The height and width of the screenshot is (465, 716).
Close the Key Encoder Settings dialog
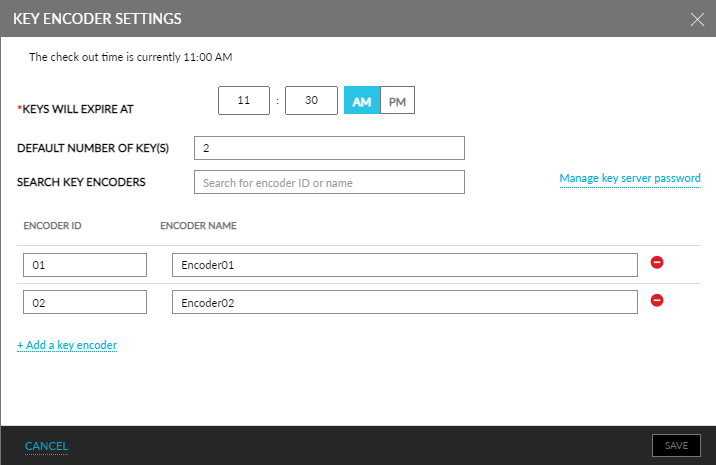[x=697, y=19]
